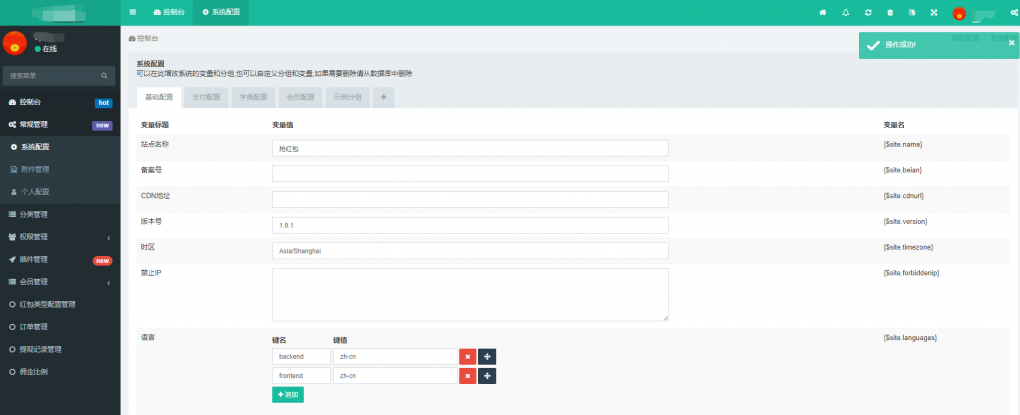Image resolution: width=1020 pixels, height=415 pixels.
Task: Click the green 追加 button
Action: coord(287,395)
